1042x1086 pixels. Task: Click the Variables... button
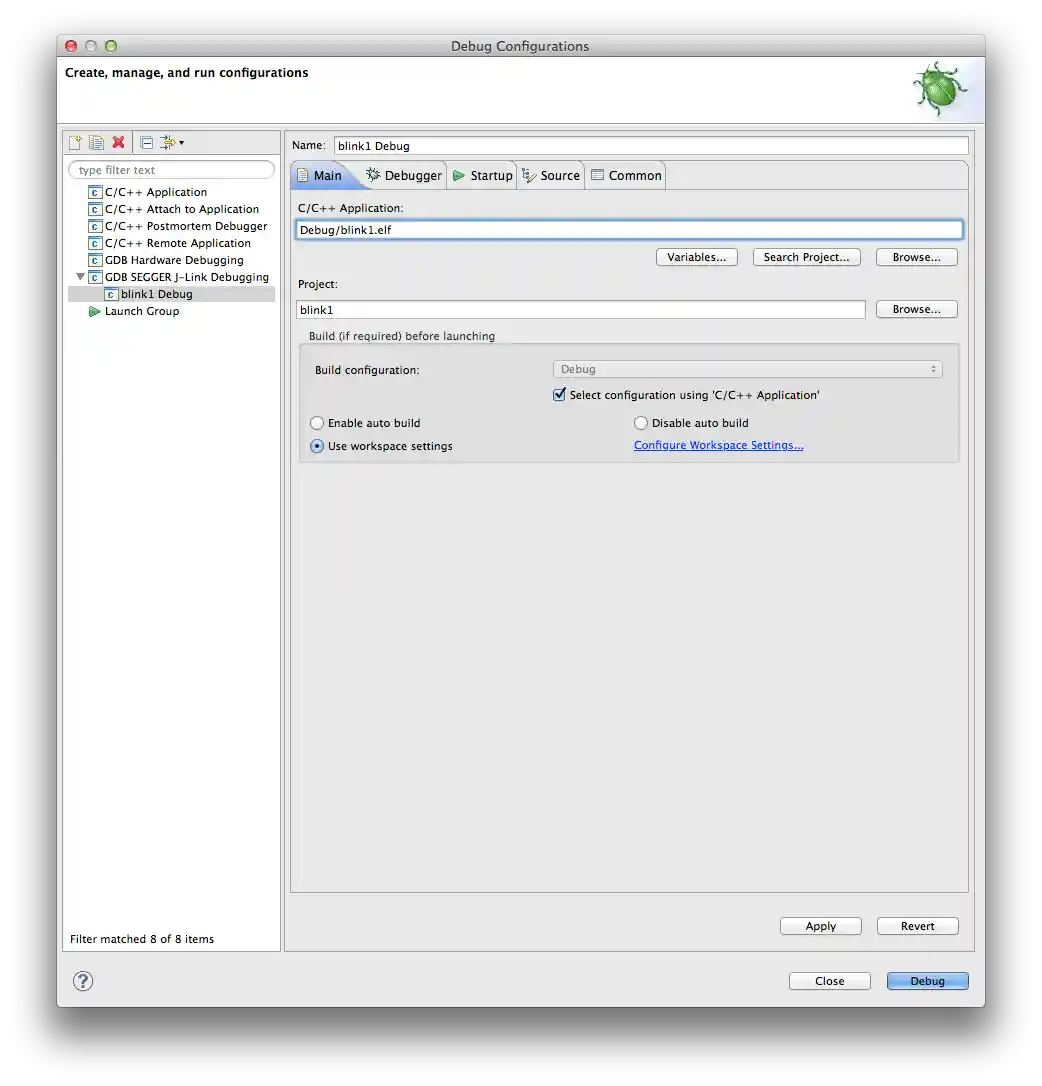697,257
